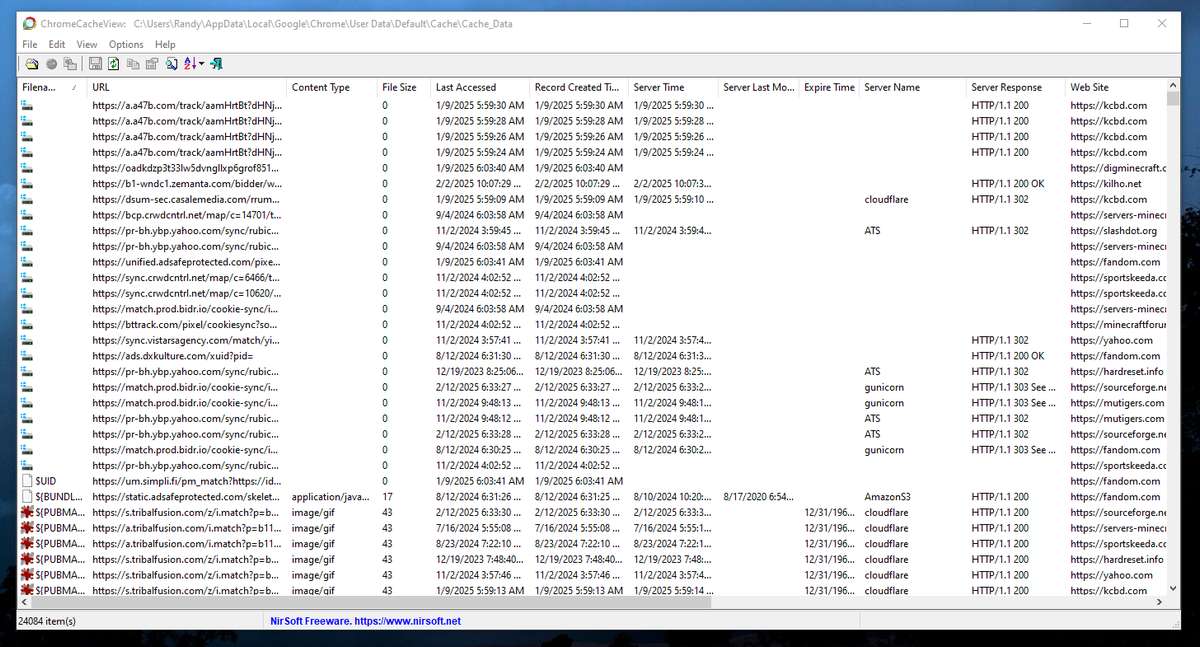Click the red GIF icon in the 8/23/2024 row
Screen dimensions: 1200x647
pyautogui.click(x=28, y=544)
